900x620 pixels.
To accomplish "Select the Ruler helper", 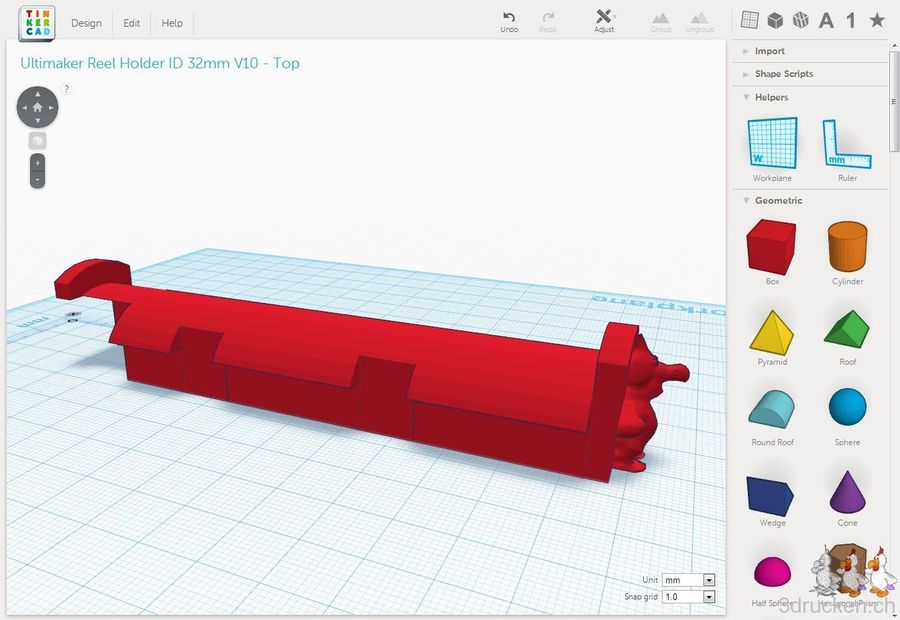I will [x=847, y=145].
